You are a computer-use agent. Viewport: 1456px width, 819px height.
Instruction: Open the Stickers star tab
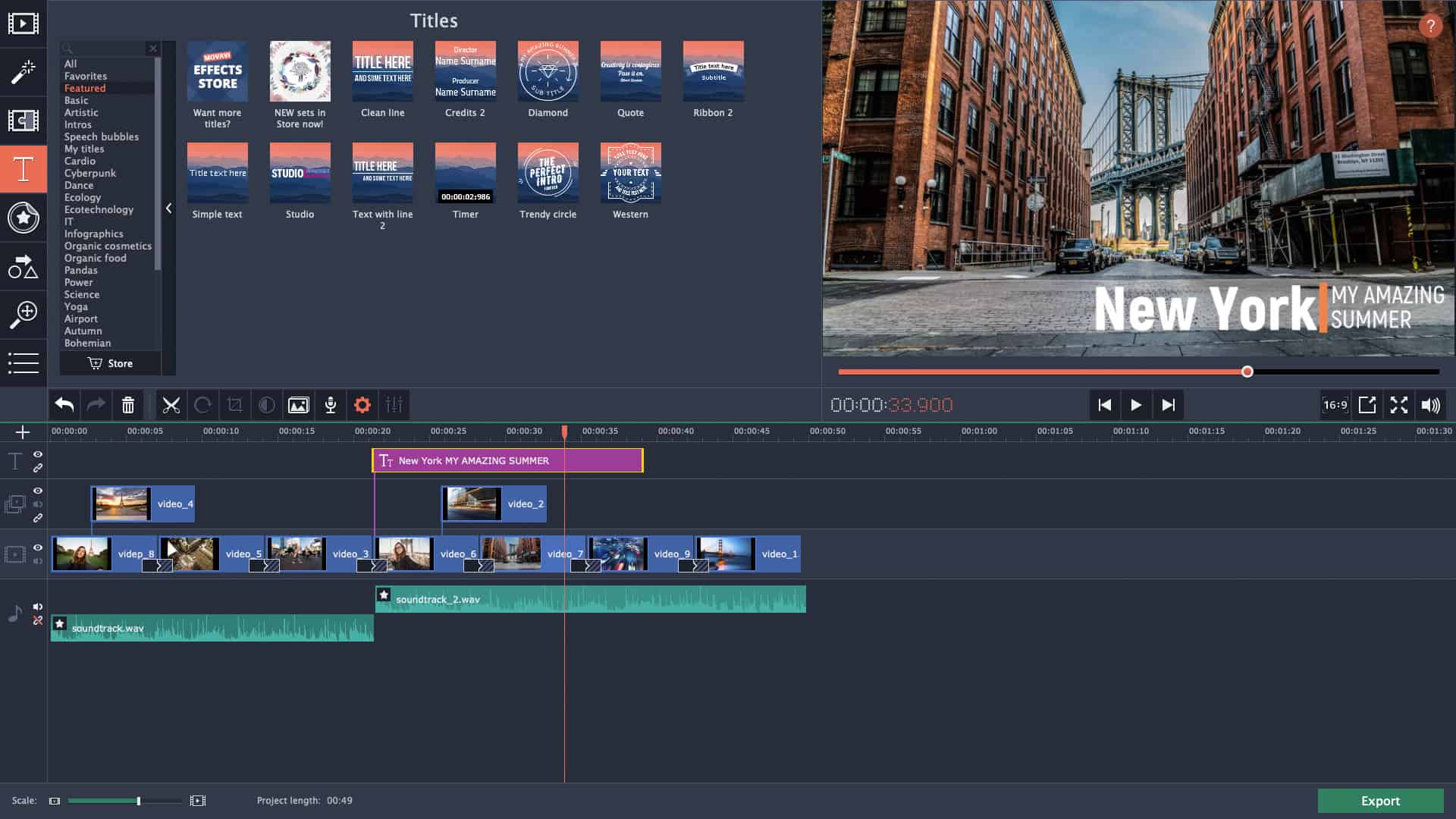click(23, 218)
